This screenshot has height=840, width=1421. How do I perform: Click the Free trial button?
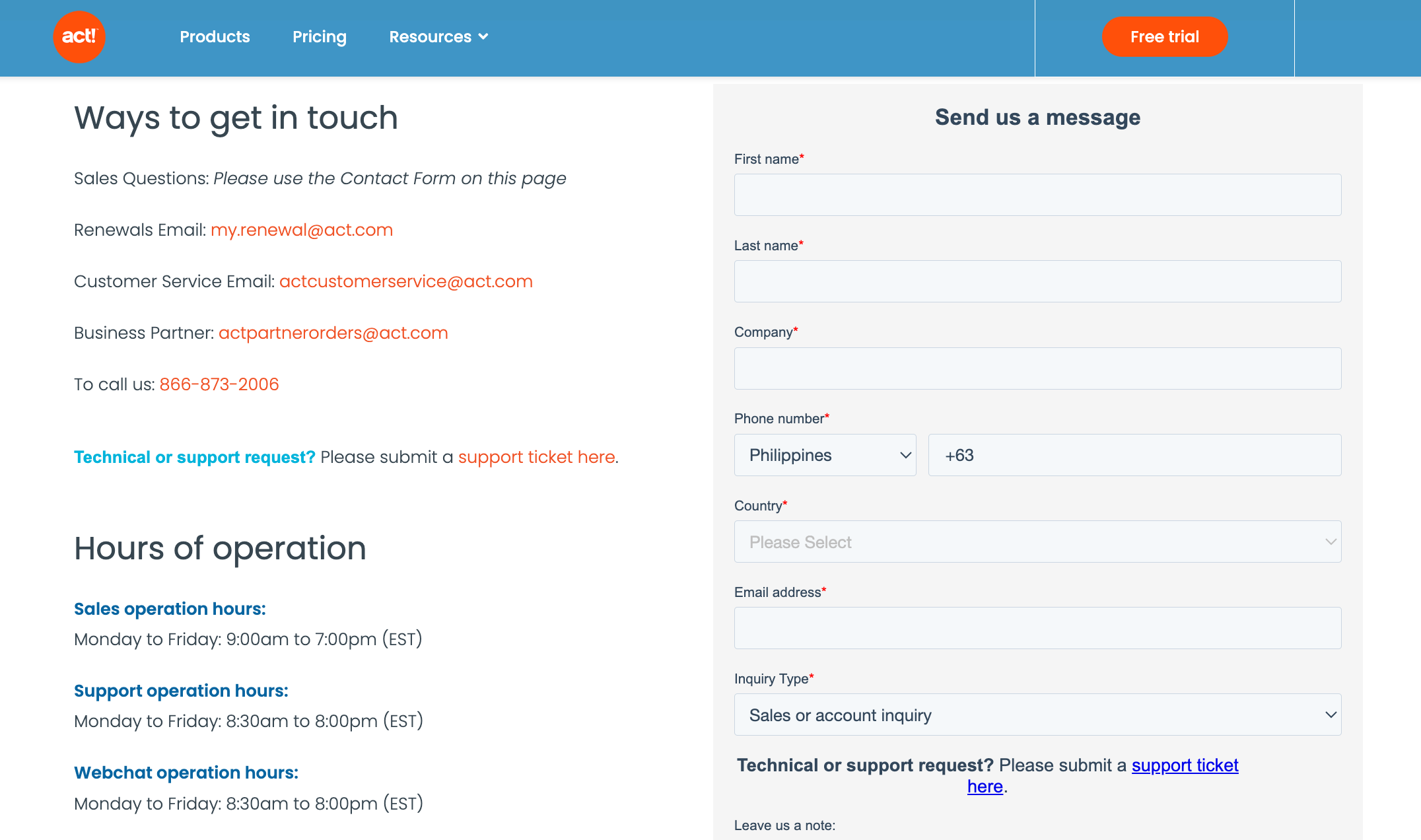[x=1162, y=37]
